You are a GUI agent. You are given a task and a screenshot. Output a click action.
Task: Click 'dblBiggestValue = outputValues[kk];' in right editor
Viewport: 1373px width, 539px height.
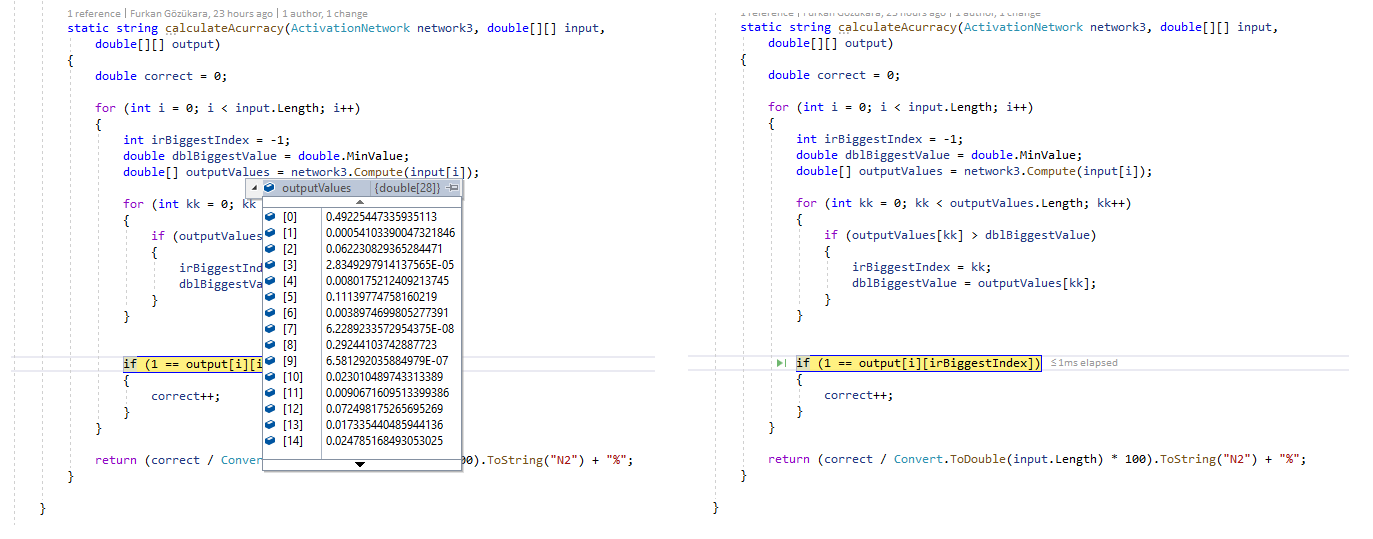[x=974, y=283]
